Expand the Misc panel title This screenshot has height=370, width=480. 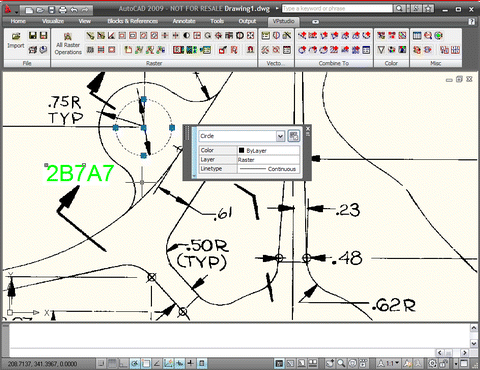pyautogui.click(x=436, y=63)
